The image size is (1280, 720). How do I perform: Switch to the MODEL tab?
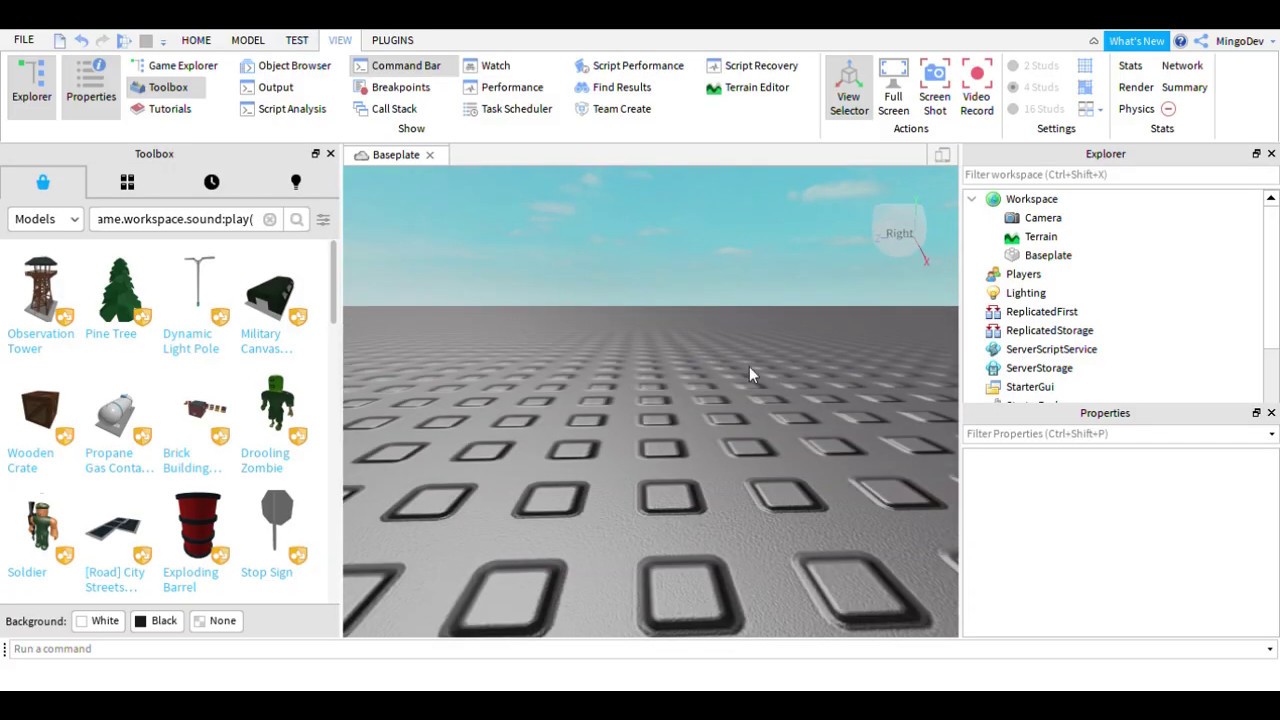248,40
